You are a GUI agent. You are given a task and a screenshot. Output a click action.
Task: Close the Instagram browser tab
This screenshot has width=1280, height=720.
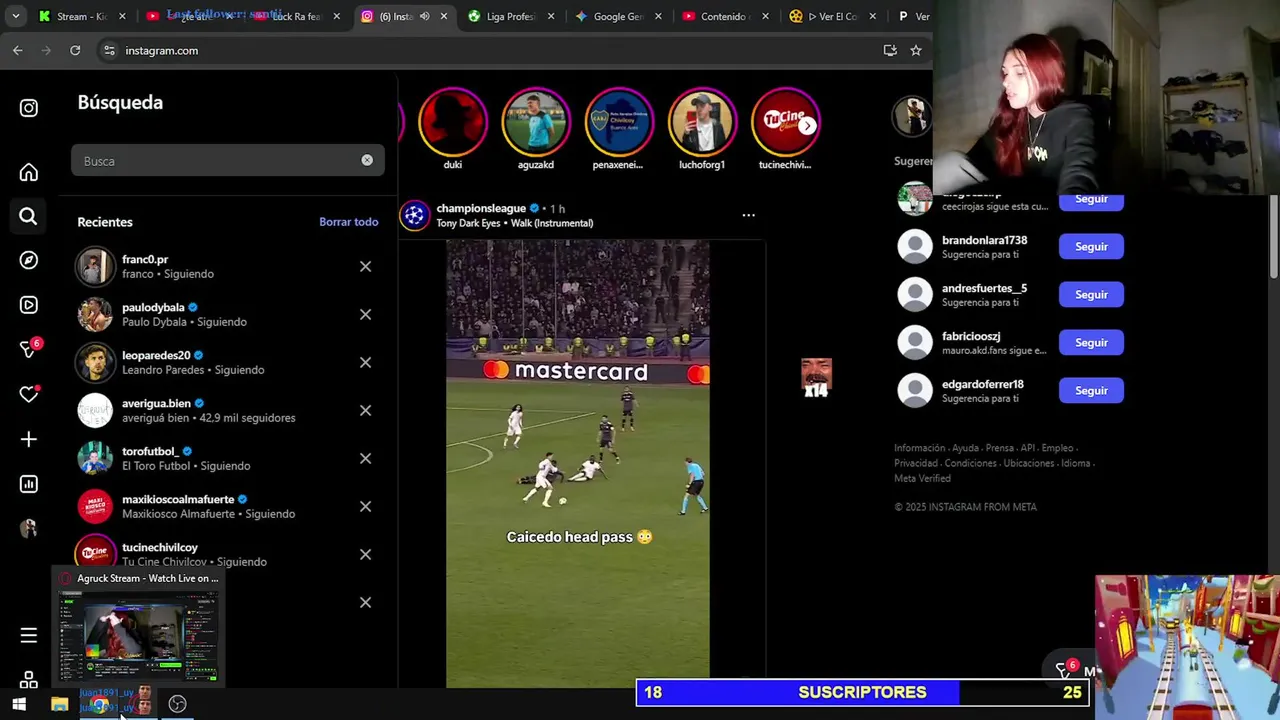click(x=444, y=16)
